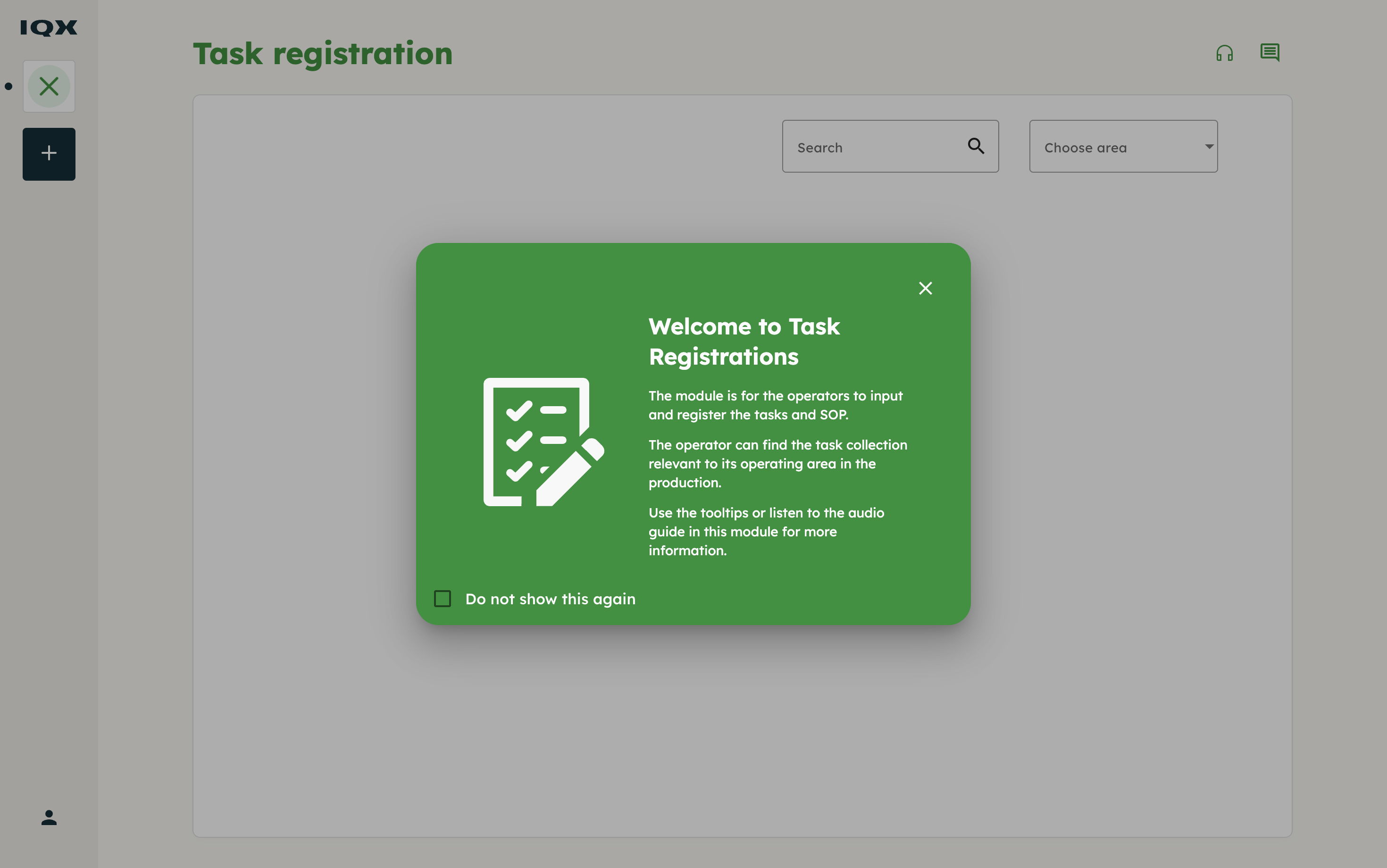
Task: Click the green X sidebar button
Action: point(49,87)
